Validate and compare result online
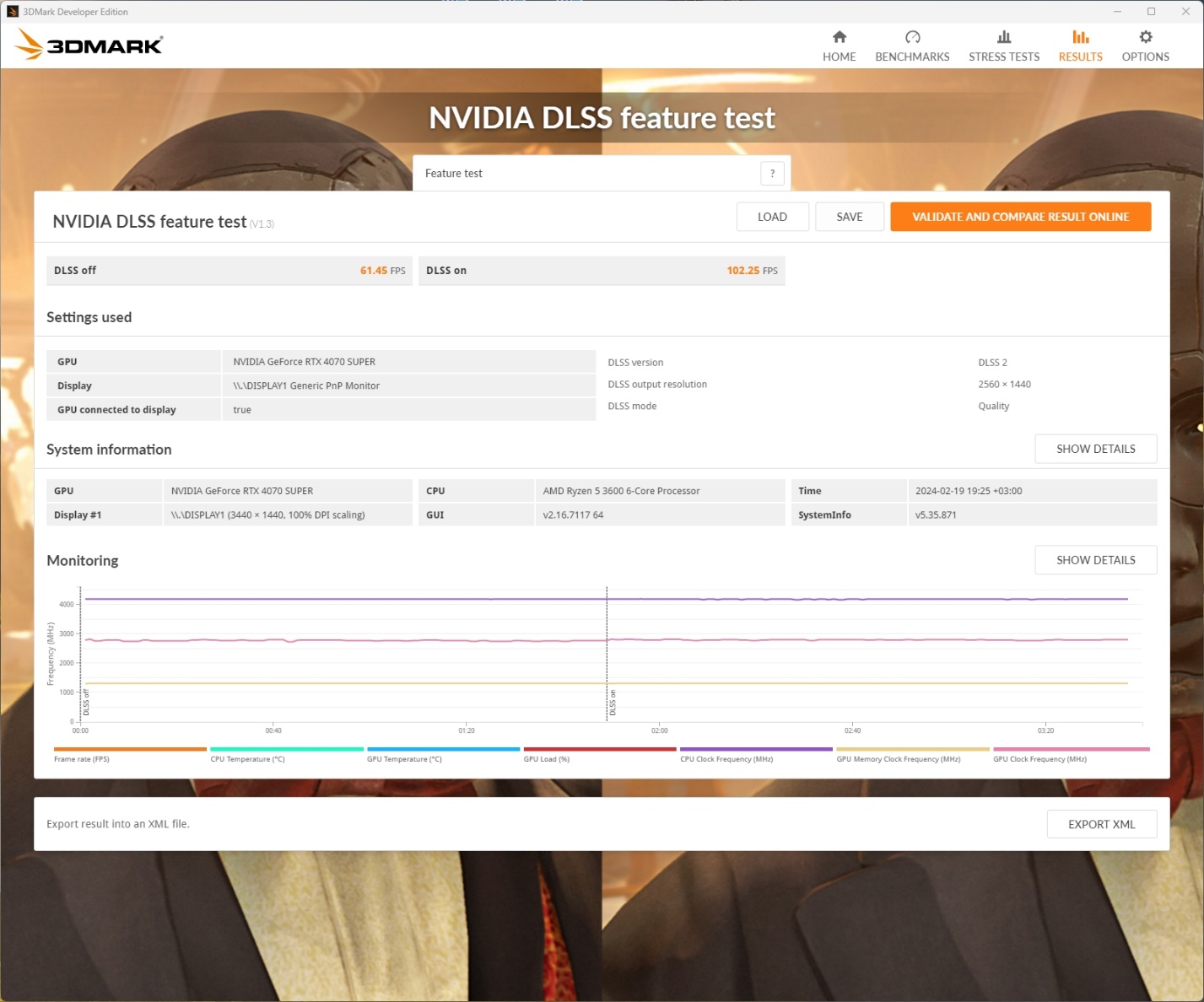Viewport: 1204px width, 1002px height. click(x=1021, y=217)
